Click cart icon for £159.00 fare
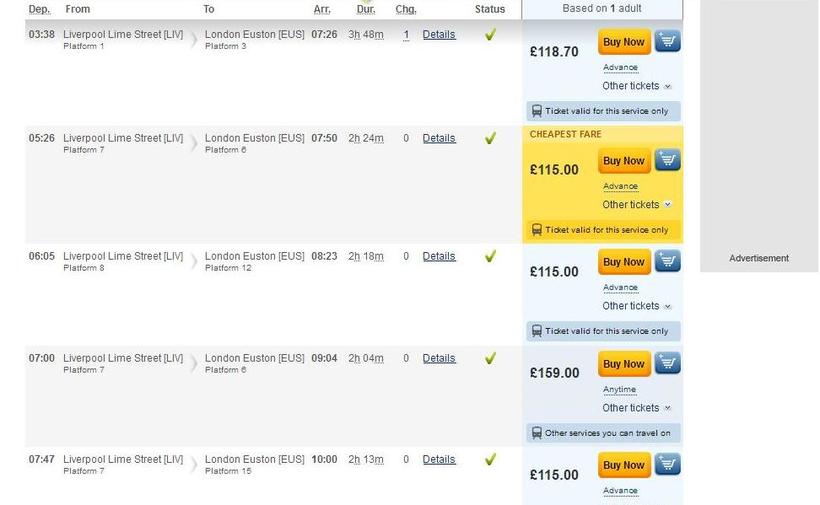Image resolution: width=820 pixels, height=505 pixels. point(668,364)
